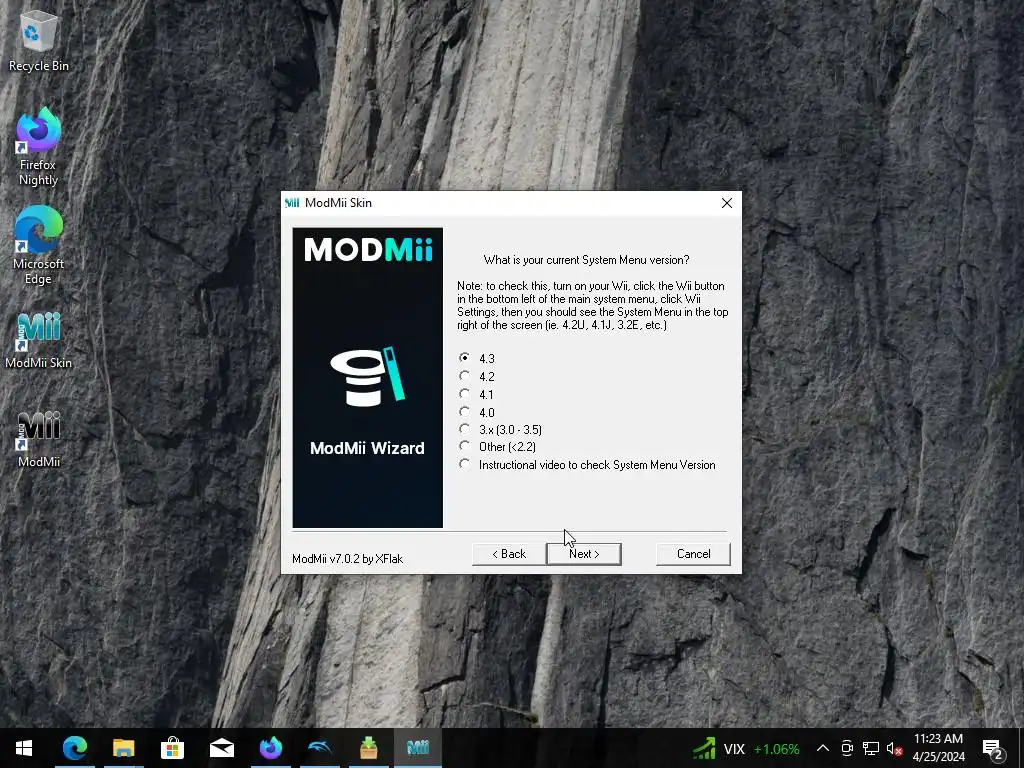Show hidden system tray icons
The image size is (1024, 768).
[x=823, y=748]
